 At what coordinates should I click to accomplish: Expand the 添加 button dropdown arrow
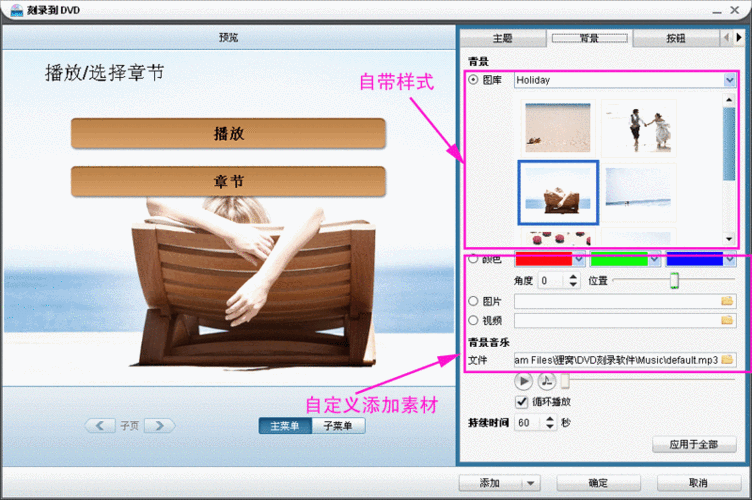(530, 483)
